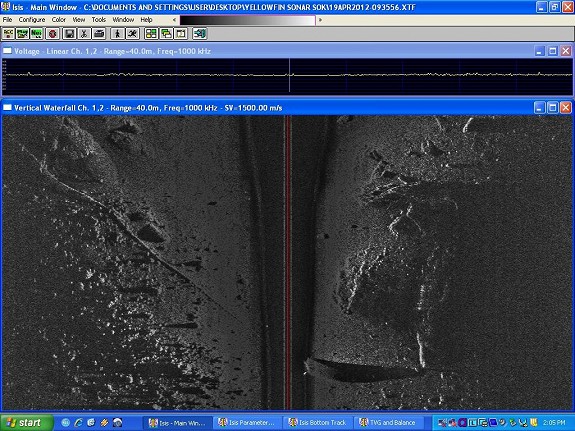Click the green Play file toolbar icon
The height and width of the screenshot is (431, 575).
coord(22,34)
